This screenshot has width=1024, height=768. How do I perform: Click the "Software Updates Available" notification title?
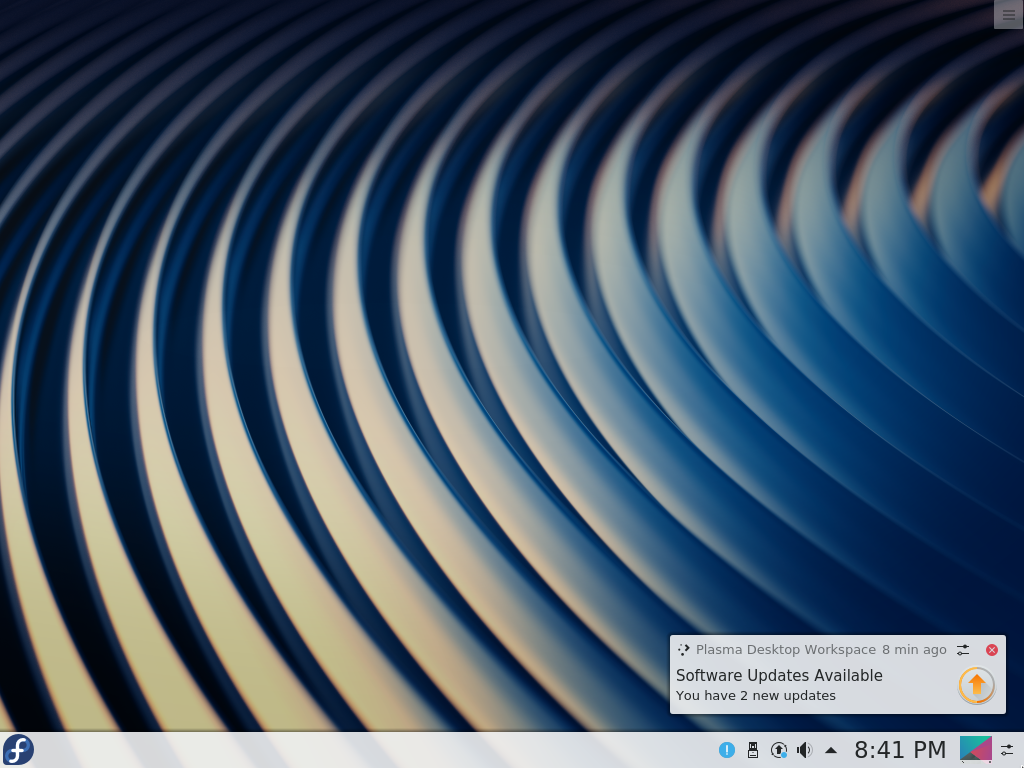point(779,675)
